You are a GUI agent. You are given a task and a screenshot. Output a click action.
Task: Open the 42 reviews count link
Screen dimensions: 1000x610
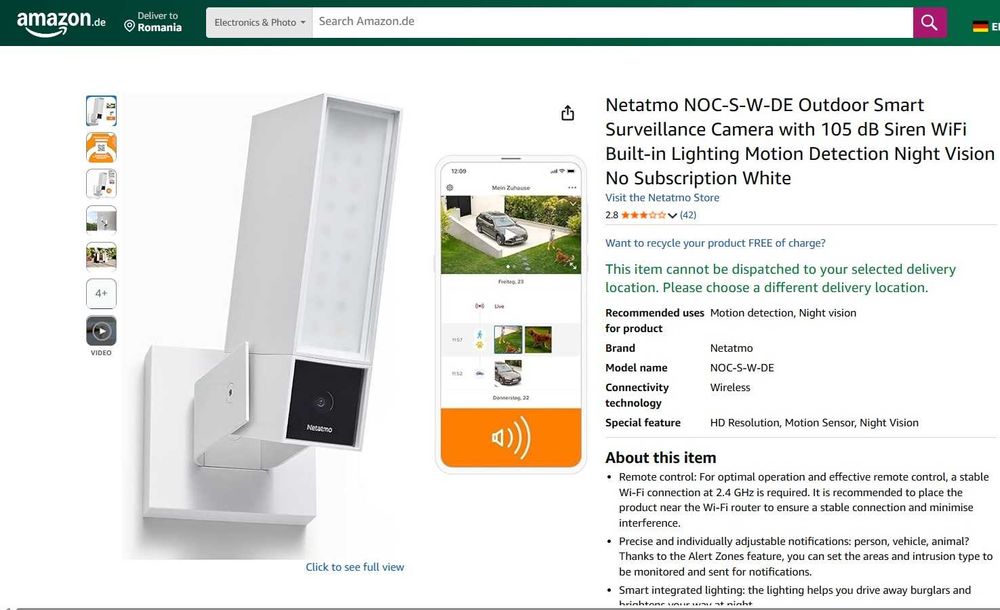pos(688,215)
